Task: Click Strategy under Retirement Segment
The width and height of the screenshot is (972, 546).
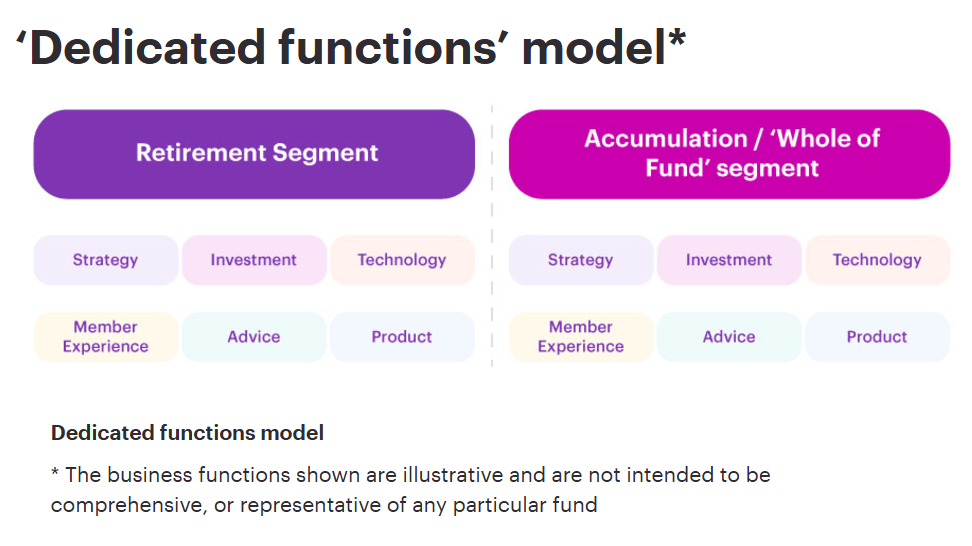Action: click(x=105, y=260)
